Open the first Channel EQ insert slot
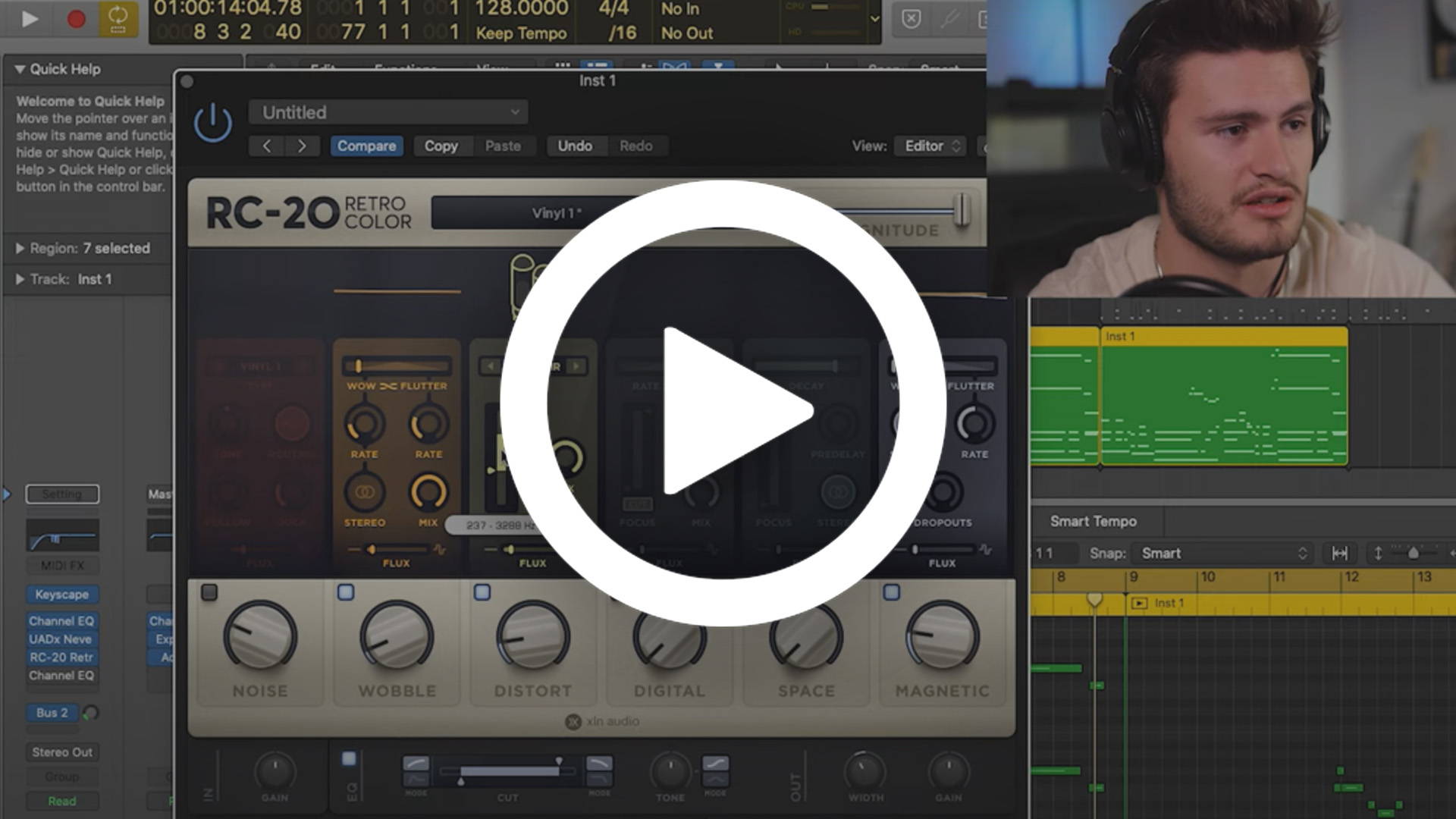The image size is (1456, 819). [62, 620]
